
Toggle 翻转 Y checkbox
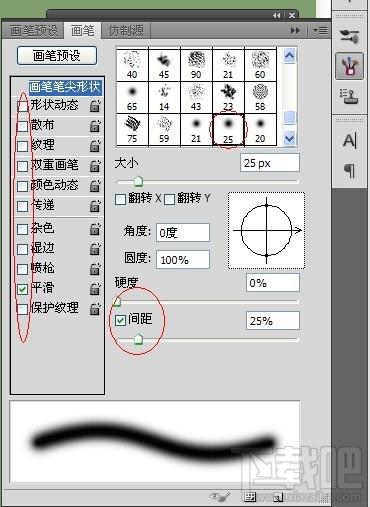tap(170, 200)
